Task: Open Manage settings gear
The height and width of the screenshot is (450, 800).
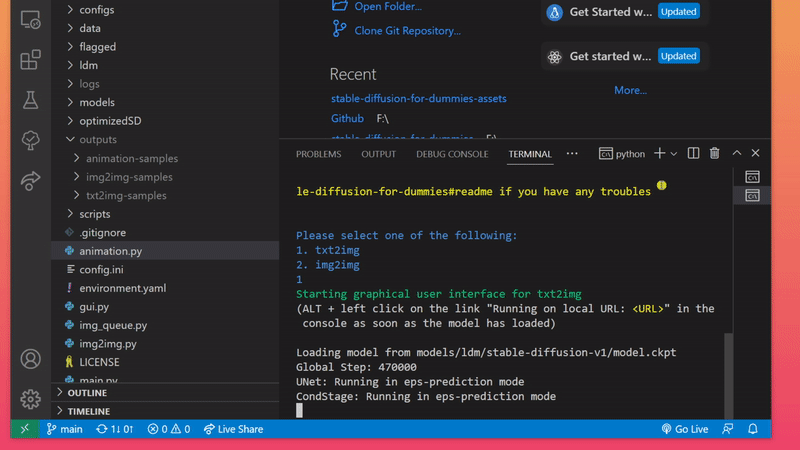Action: click(x=31, y=399)
